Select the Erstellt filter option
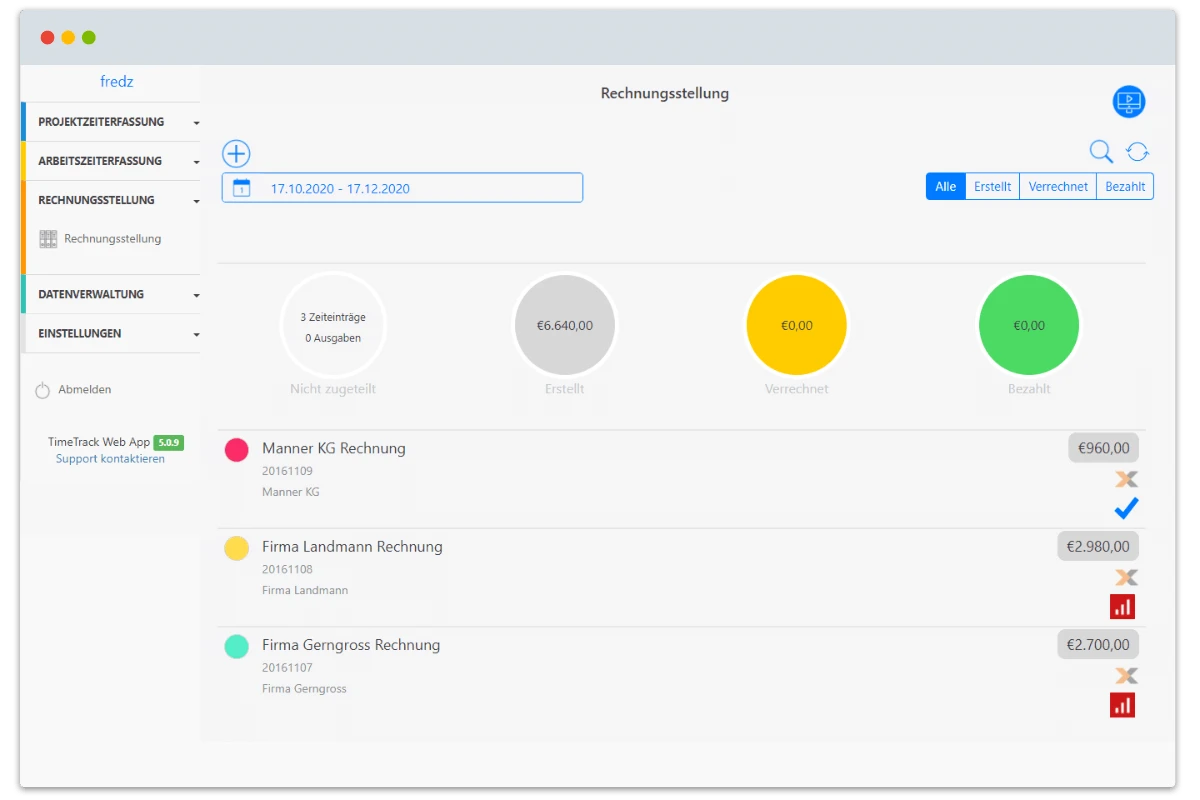The height and width of the screenshot is (800, 1200). [x=992, y=186]
